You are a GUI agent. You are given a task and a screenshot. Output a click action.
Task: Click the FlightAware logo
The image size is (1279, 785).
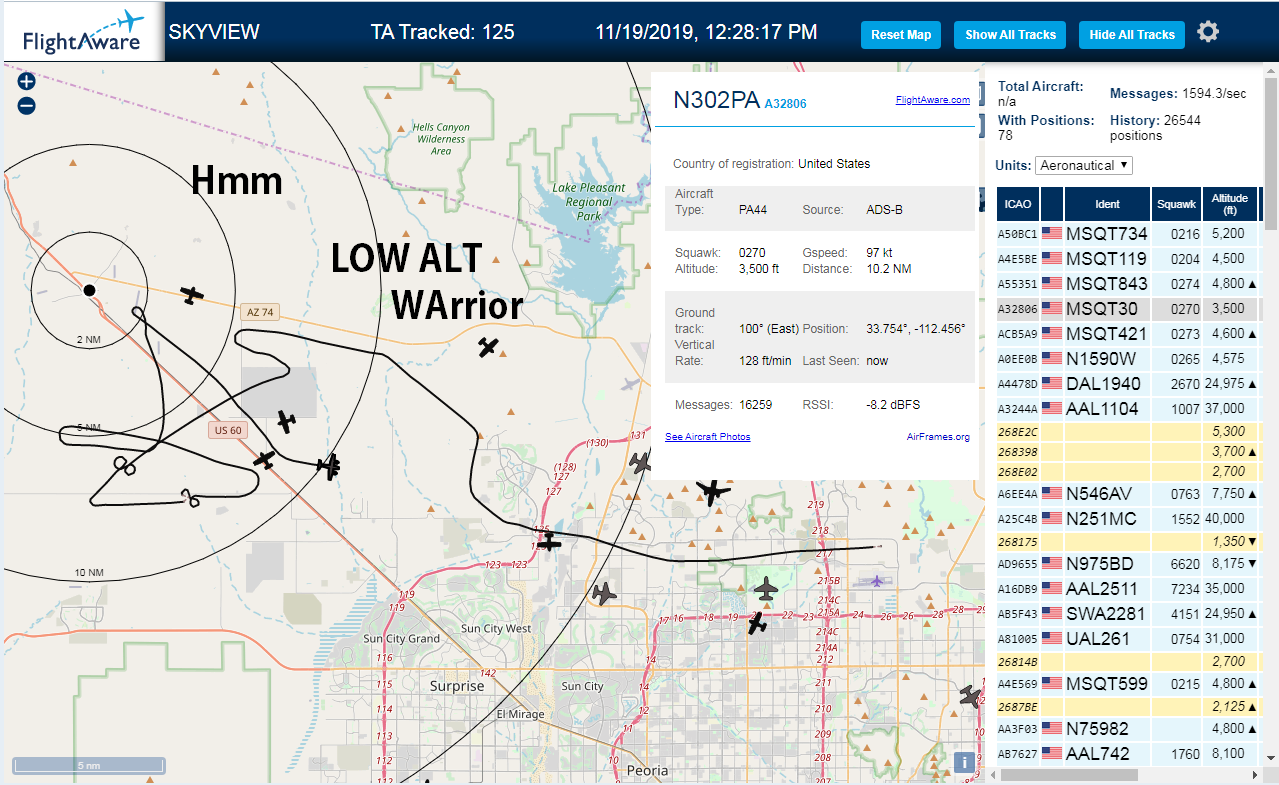(x=83, y=32)
